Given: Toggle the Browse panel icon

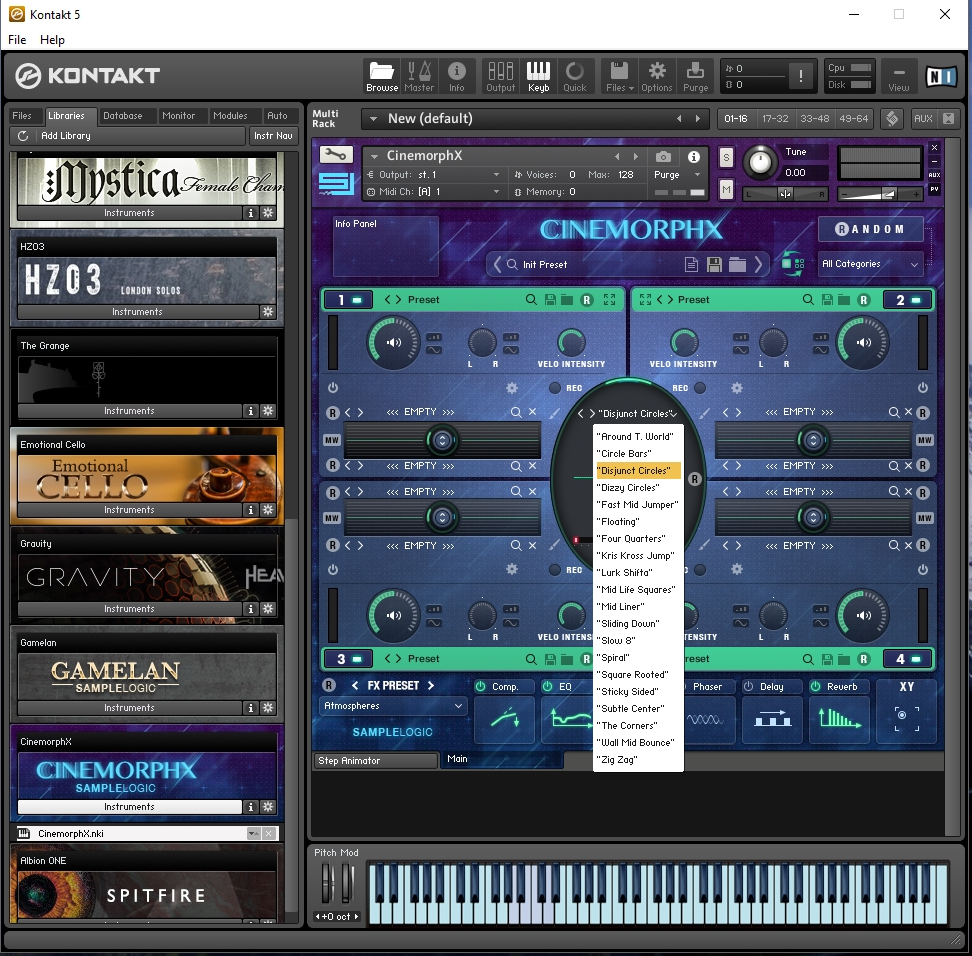Looking at the screenshot, I should coord(382,76).
